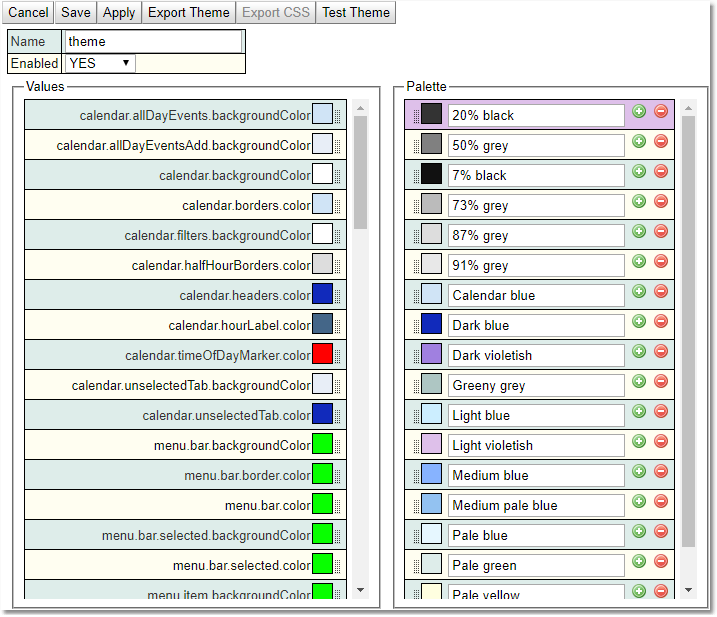Click the red remove icon beside Dark blue

661,321
